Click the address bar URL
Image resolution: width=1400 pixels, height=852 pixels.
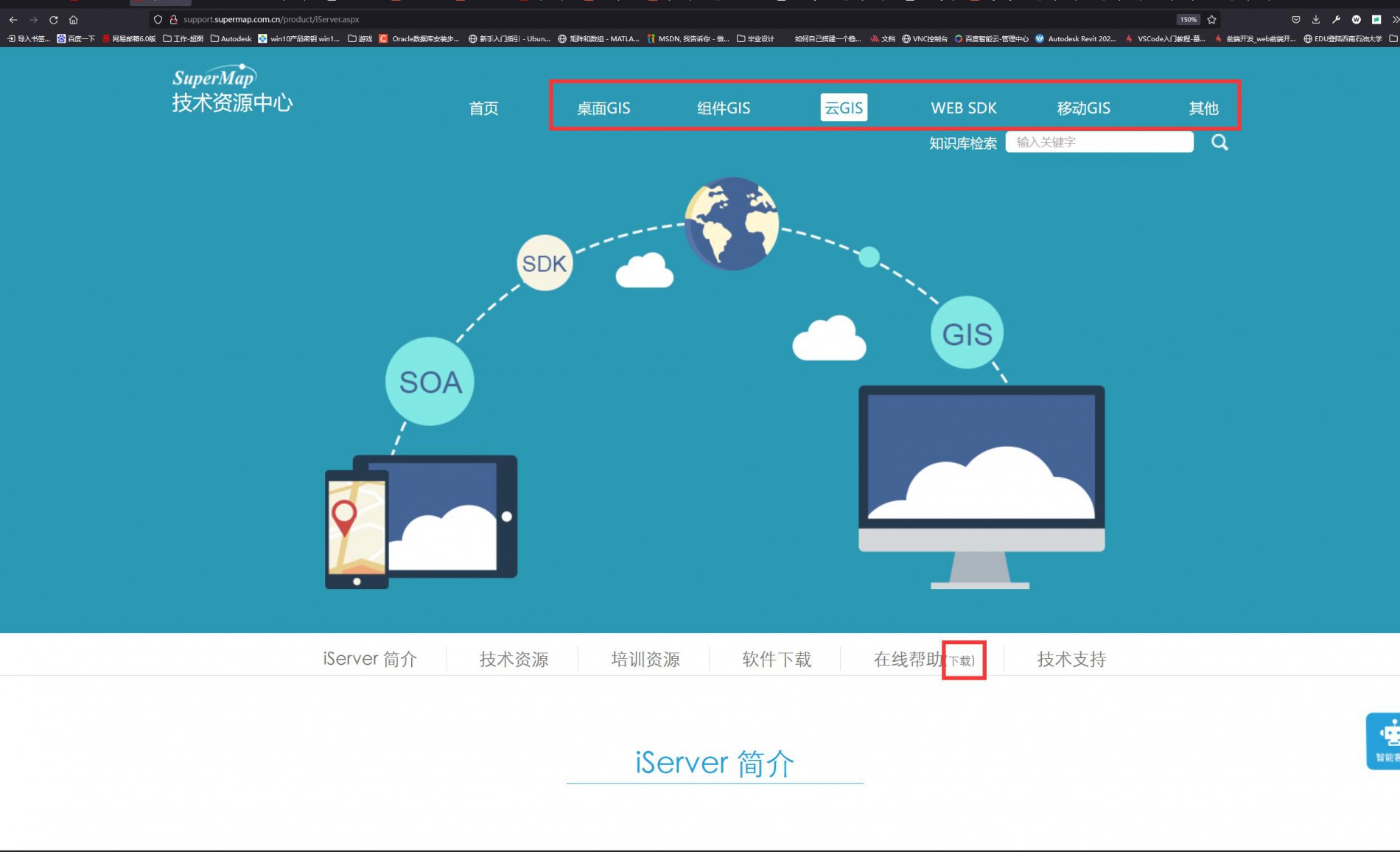click(271, 20)
